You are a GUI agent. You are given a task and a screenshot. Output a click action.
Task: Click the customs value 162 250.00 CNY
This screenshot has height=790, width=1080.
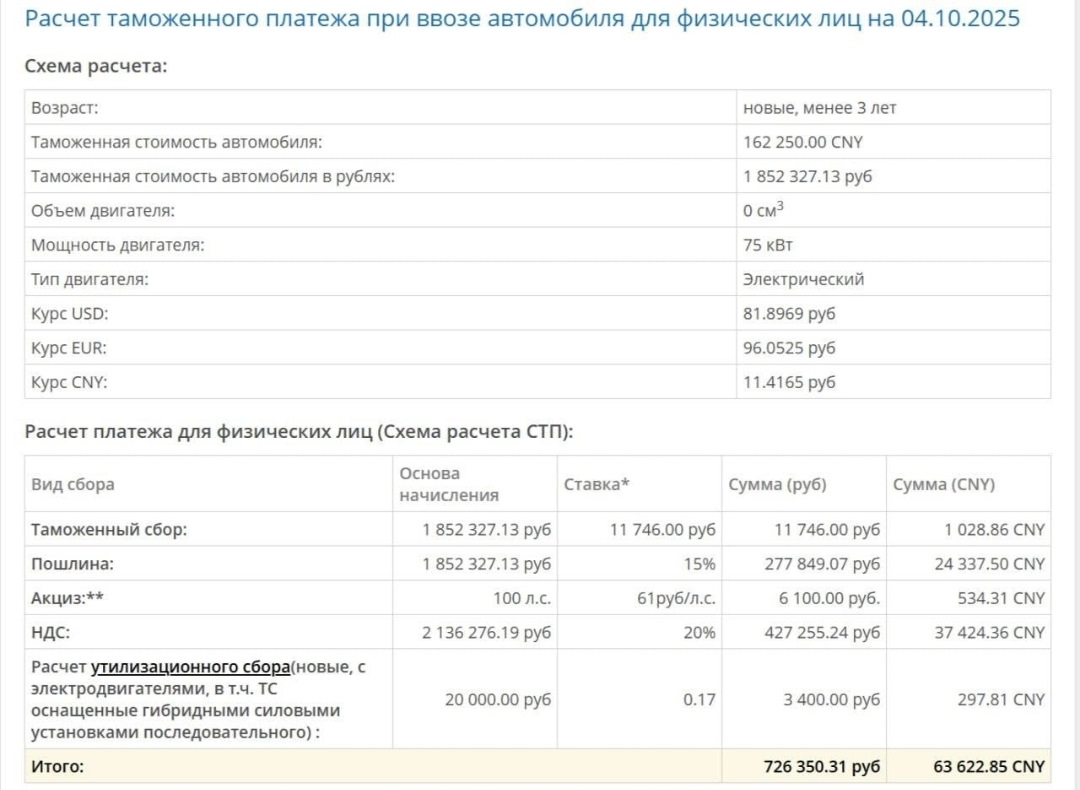(802, 142)
